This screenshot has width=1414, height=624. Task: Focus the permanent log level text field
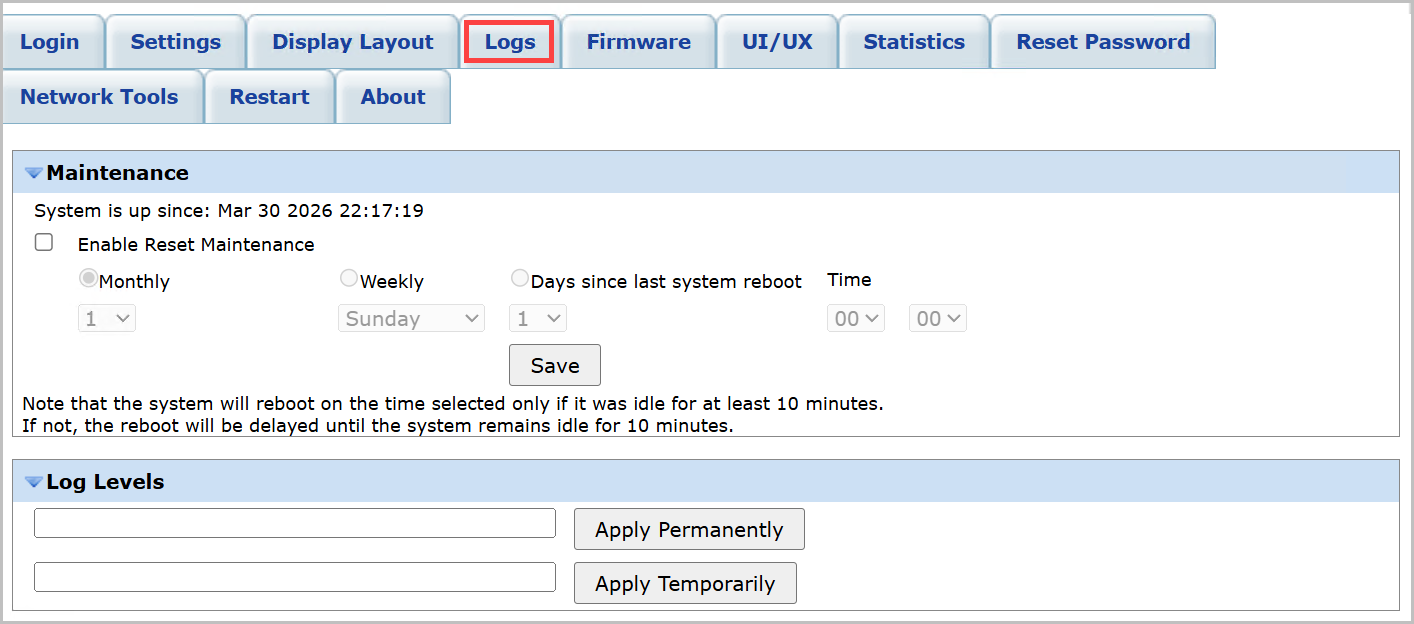tap(295, 523)
